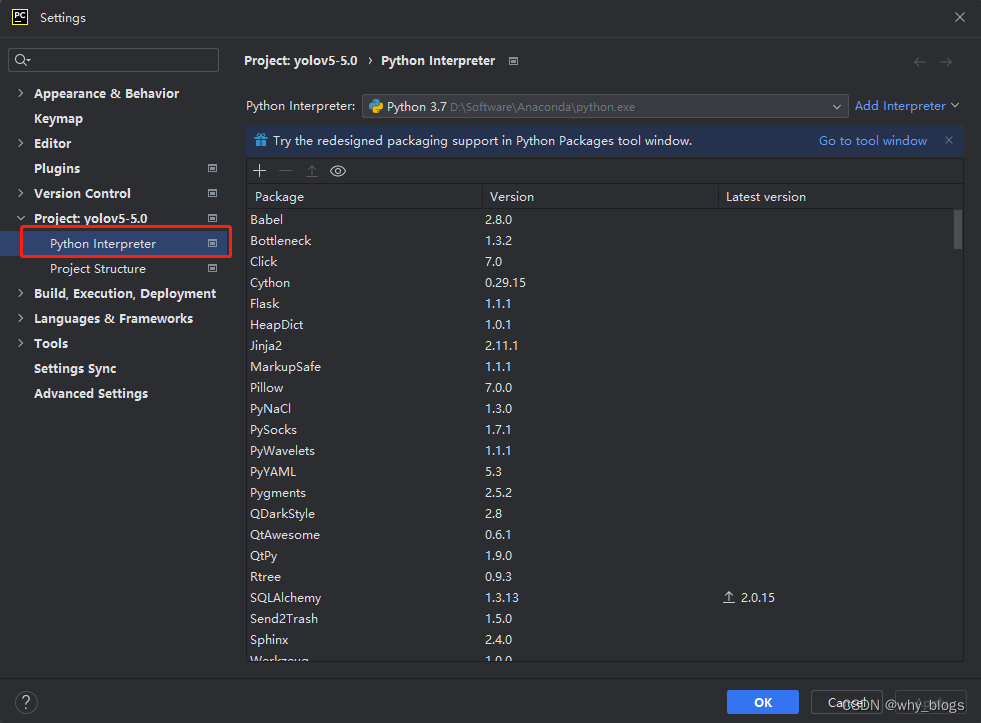Viewport: 981px width, 723px height.
Task: Click the back navigation arrow
Action: [920, 62]
